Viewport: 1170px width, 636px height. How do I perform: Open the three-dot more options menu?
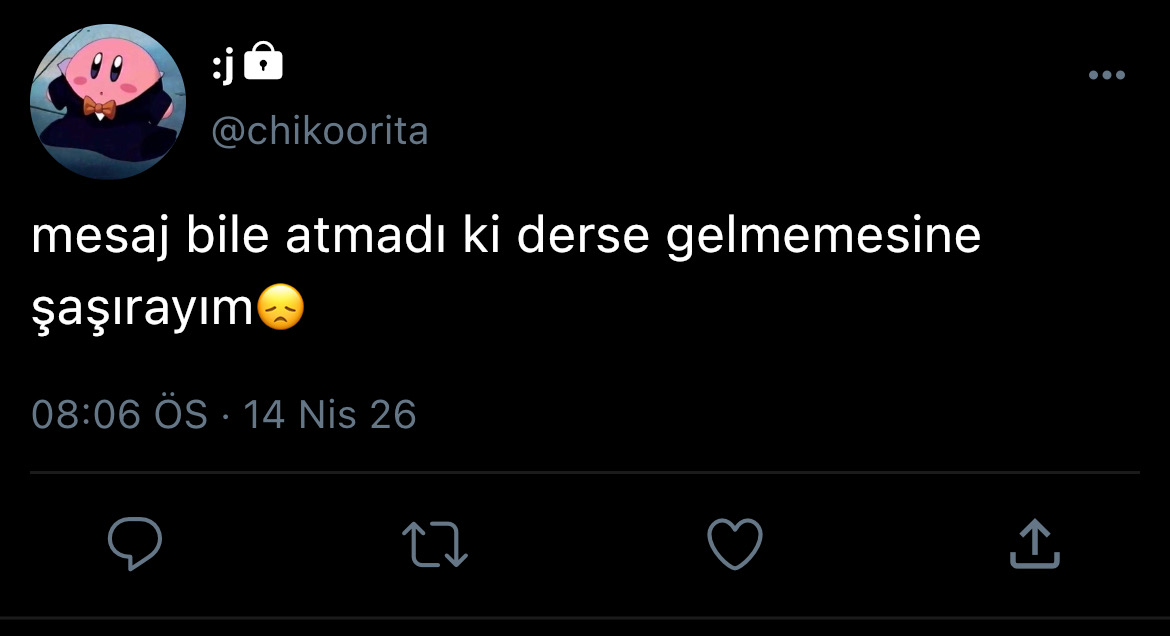click(x=1107, y=75)
